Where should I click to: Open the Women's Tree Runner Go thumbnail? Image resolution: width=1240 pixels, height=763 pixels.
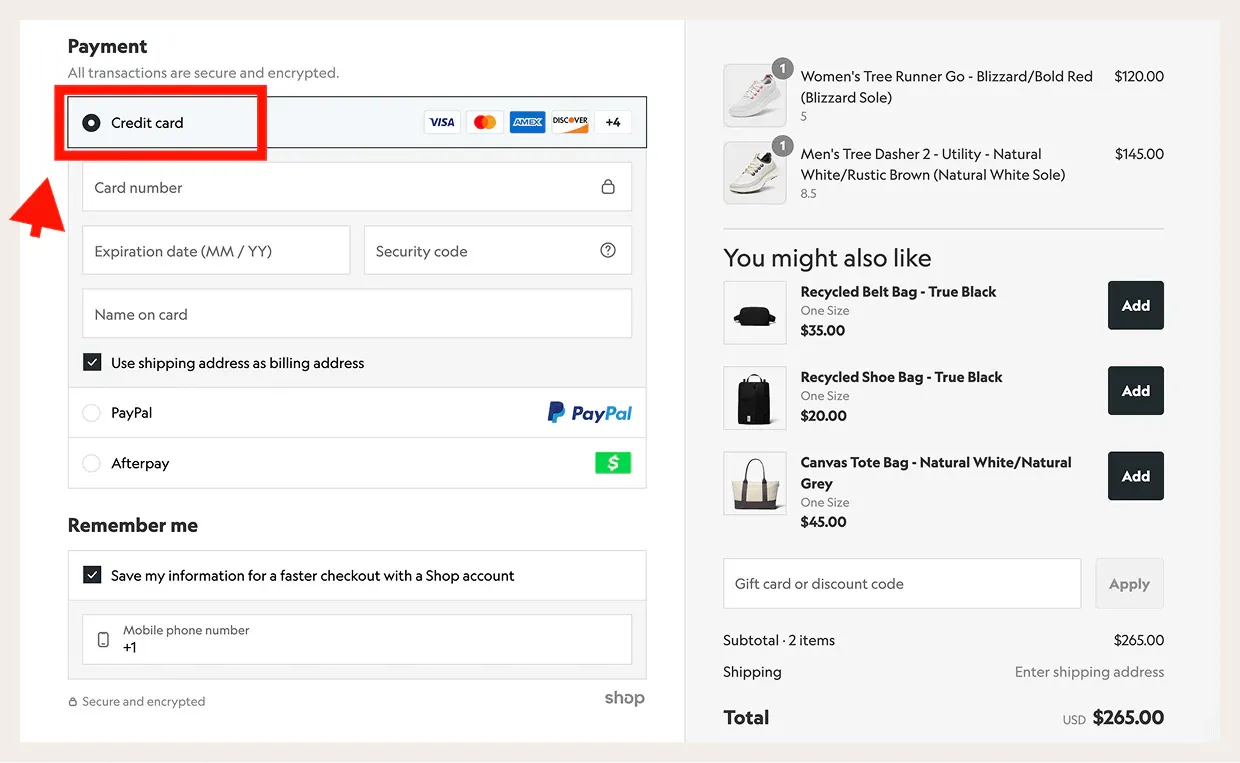(x=755, y=96)
